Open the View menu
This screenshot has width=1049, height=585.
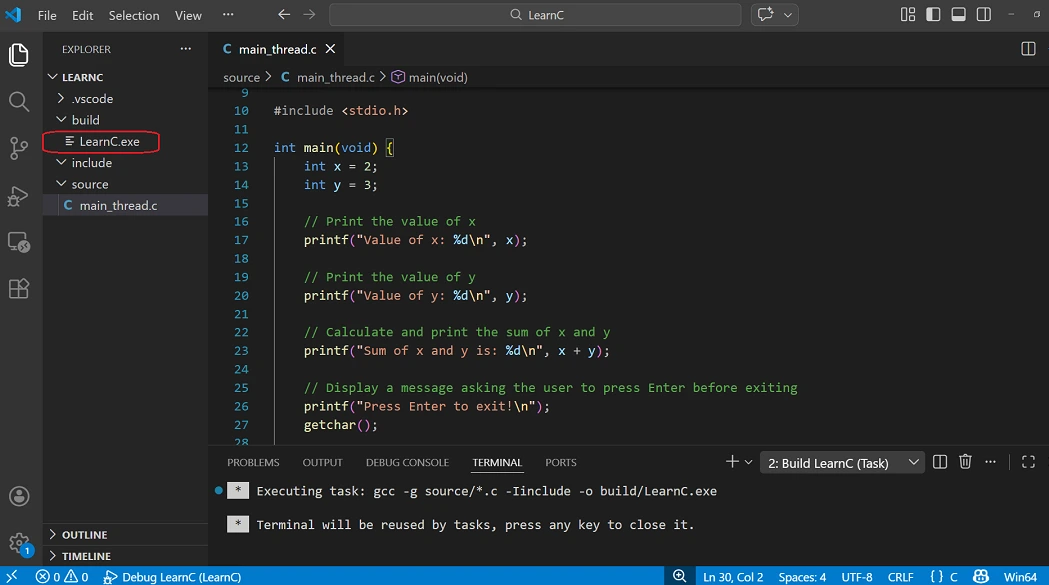(x=188, y=15)
